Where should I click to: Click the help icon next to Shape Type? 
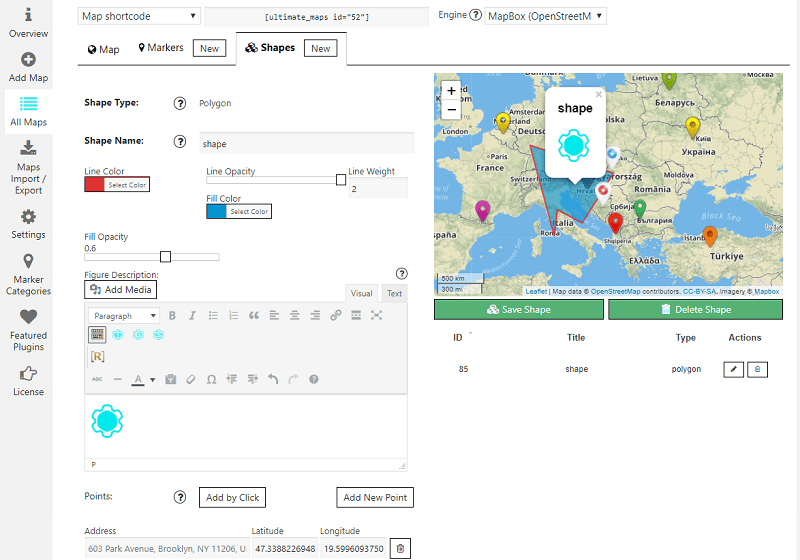[180, 103]
